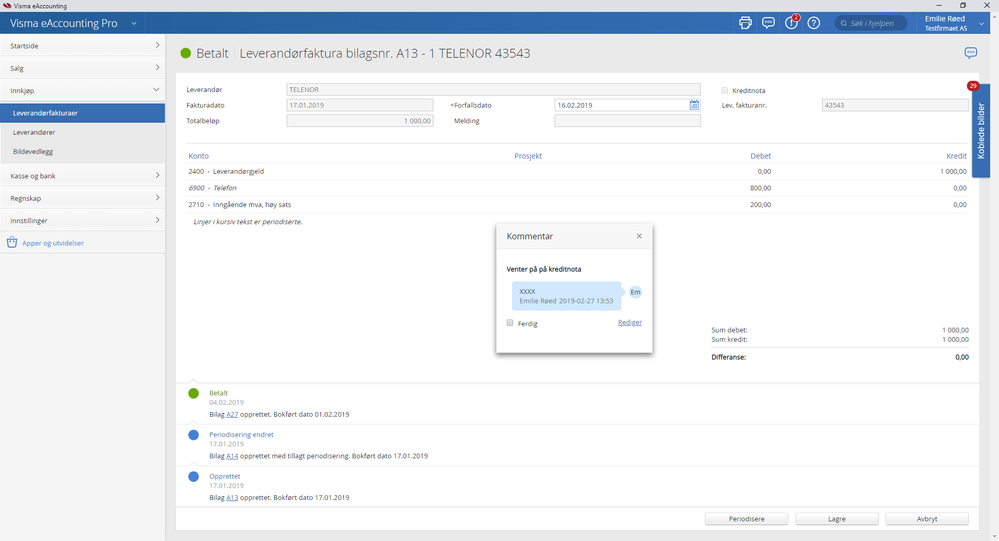Image resolution: width=999 pixels, height=541 pixels.
Task: Select Leverandørfakturaer in the sidebar
Action: (83, 113)
